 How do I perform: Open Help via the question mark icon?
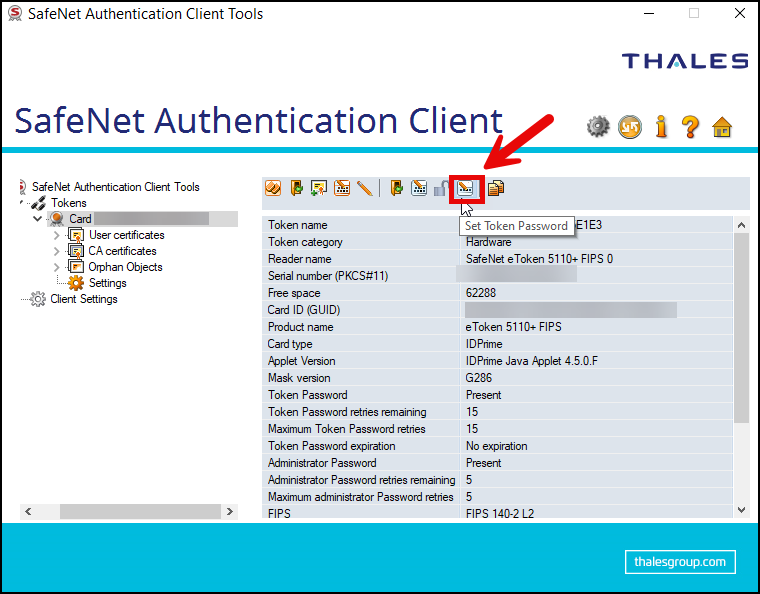click(x=690, y=126)
